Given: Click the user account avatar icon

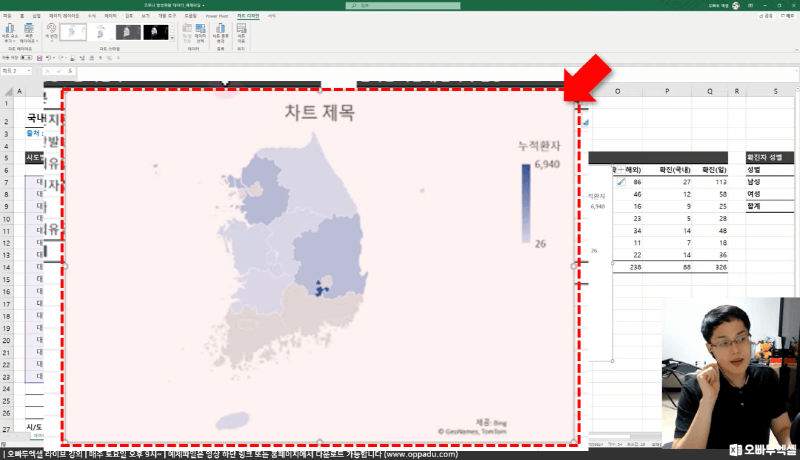Looking at the screenshot, I should 736,6.
